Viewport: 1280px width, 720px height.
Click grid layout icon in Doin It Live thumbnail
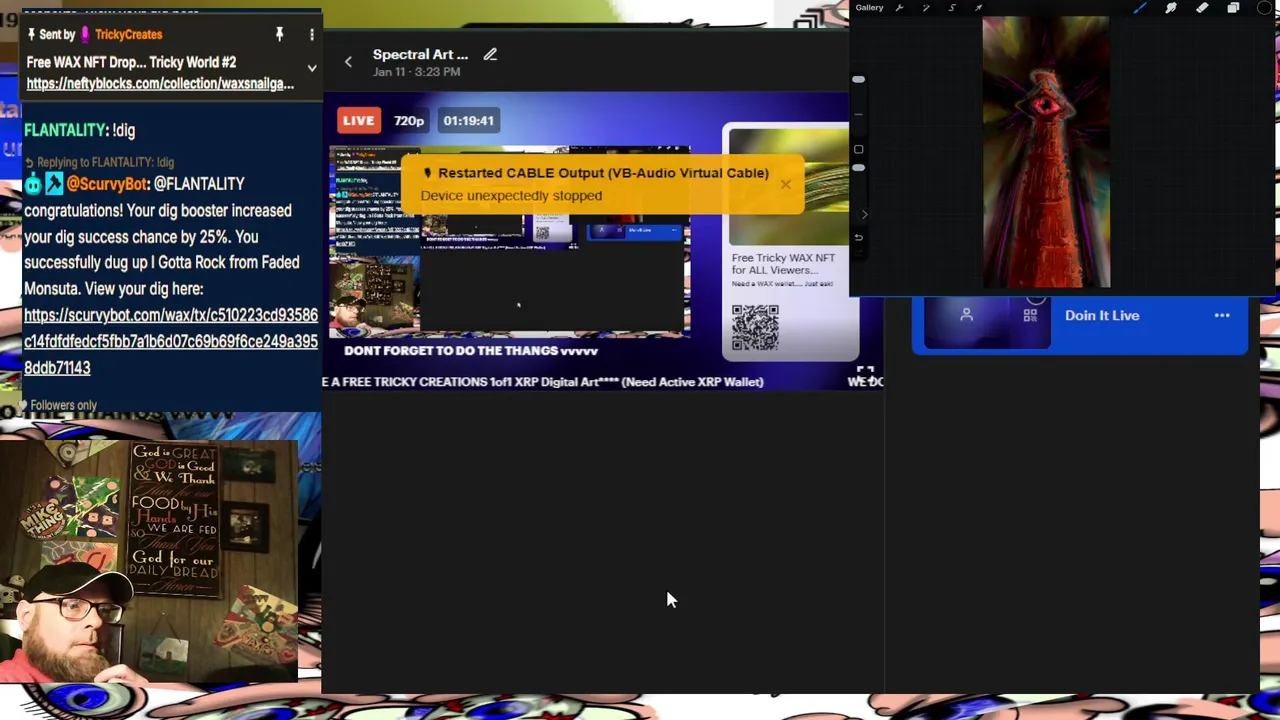(x=1030, y=316)
